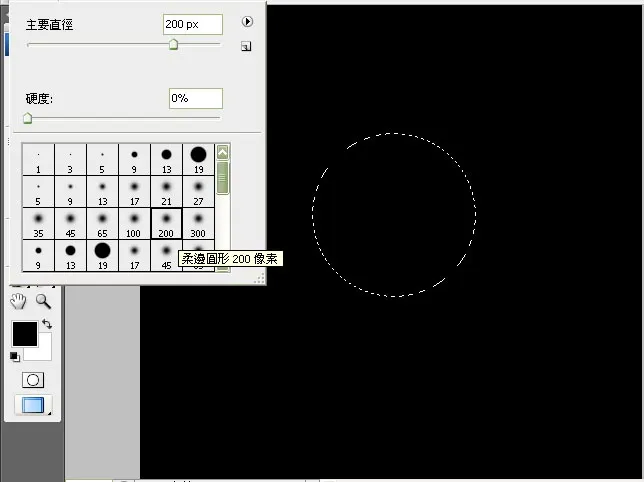Open black foreground color swatch
This screenshot has width=644, height=482.
click(x=25, y=333)
